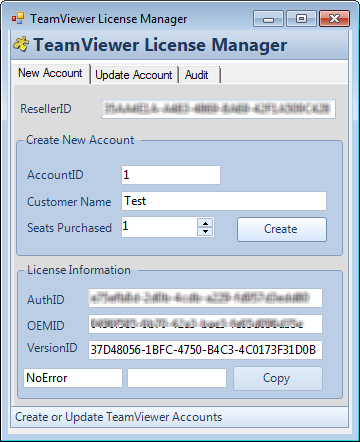The image size is (360, 442).
Task: Click the title bar application icon
Action: (x=18, y=18)
